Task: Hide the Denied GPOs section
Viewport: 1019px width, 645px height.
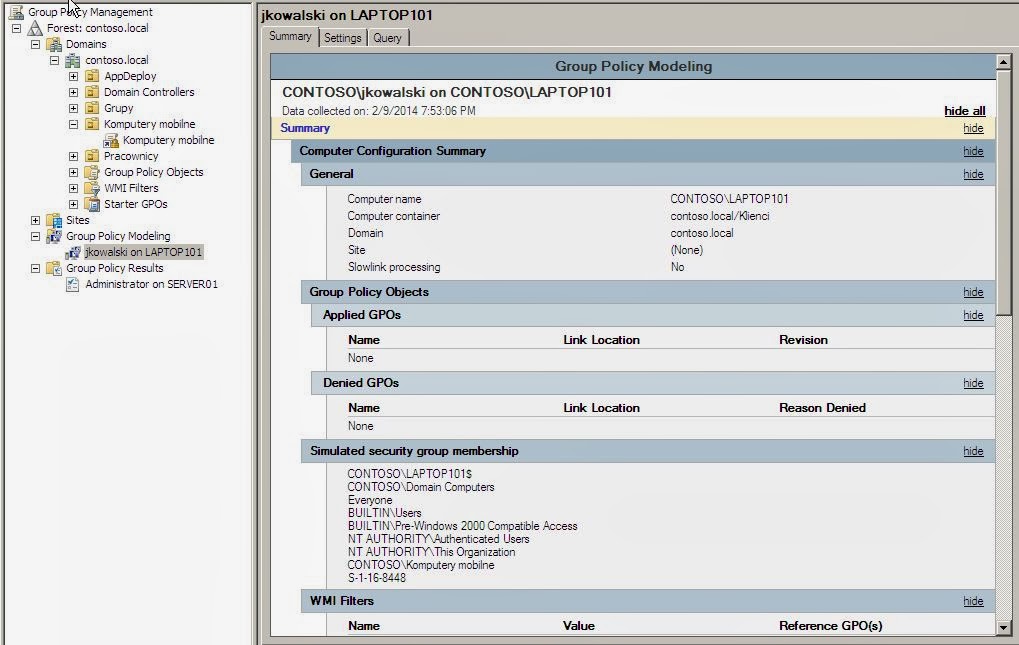Action: coord(972,383)
